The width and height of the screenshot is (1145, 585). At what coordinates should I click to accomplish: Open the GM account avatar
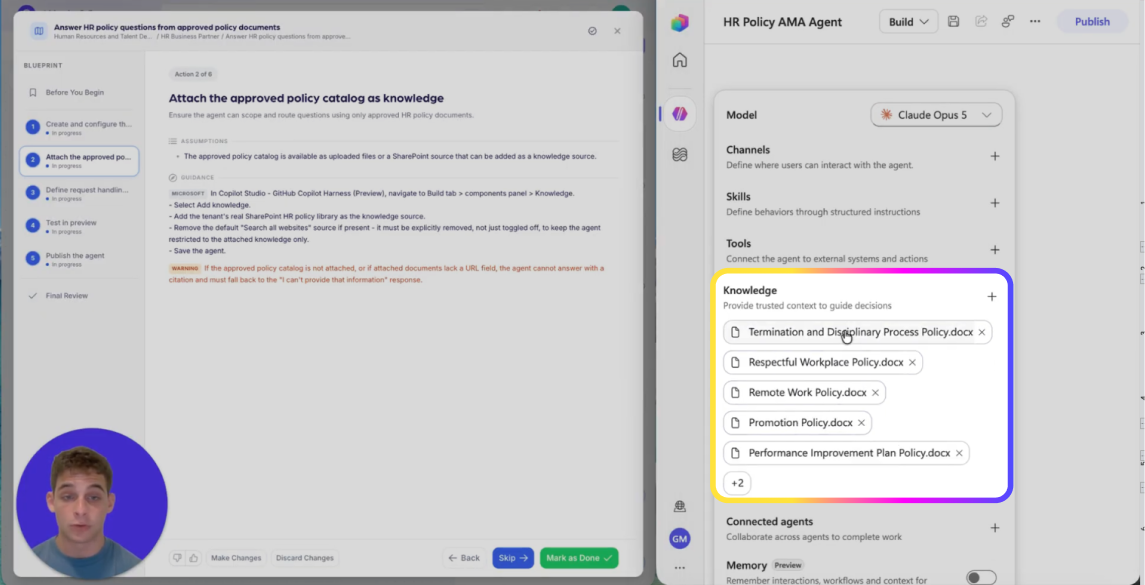pos(680,539)
